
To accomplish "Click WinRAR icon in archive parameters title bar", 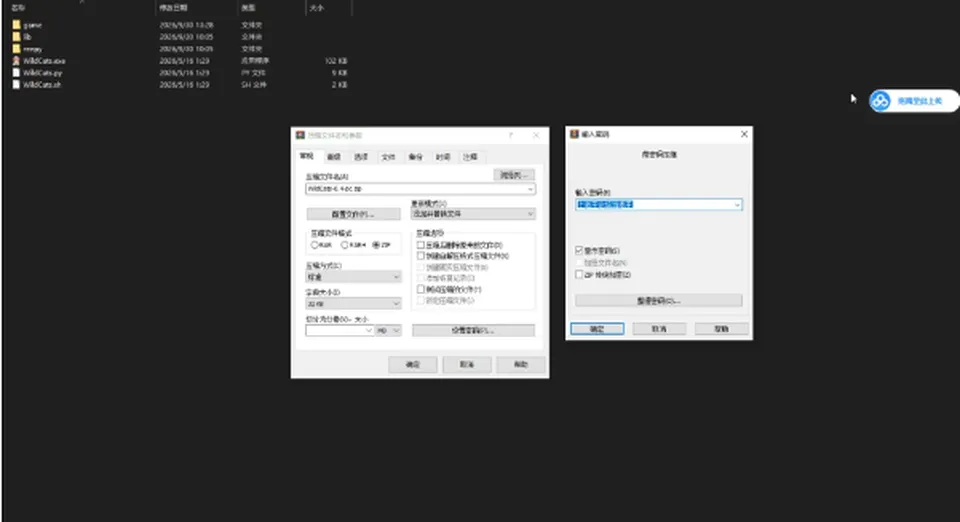I will pyautogui.click(x=300, y=135).
